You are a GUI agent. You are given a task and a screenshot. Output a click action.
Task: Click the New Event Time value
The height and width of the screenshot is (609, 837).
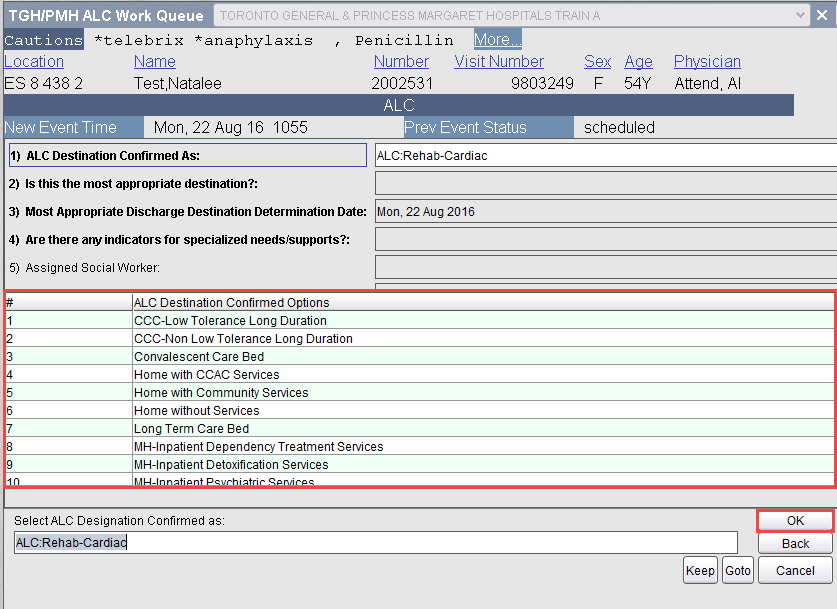pyautogui.click(x=231, y=127)
